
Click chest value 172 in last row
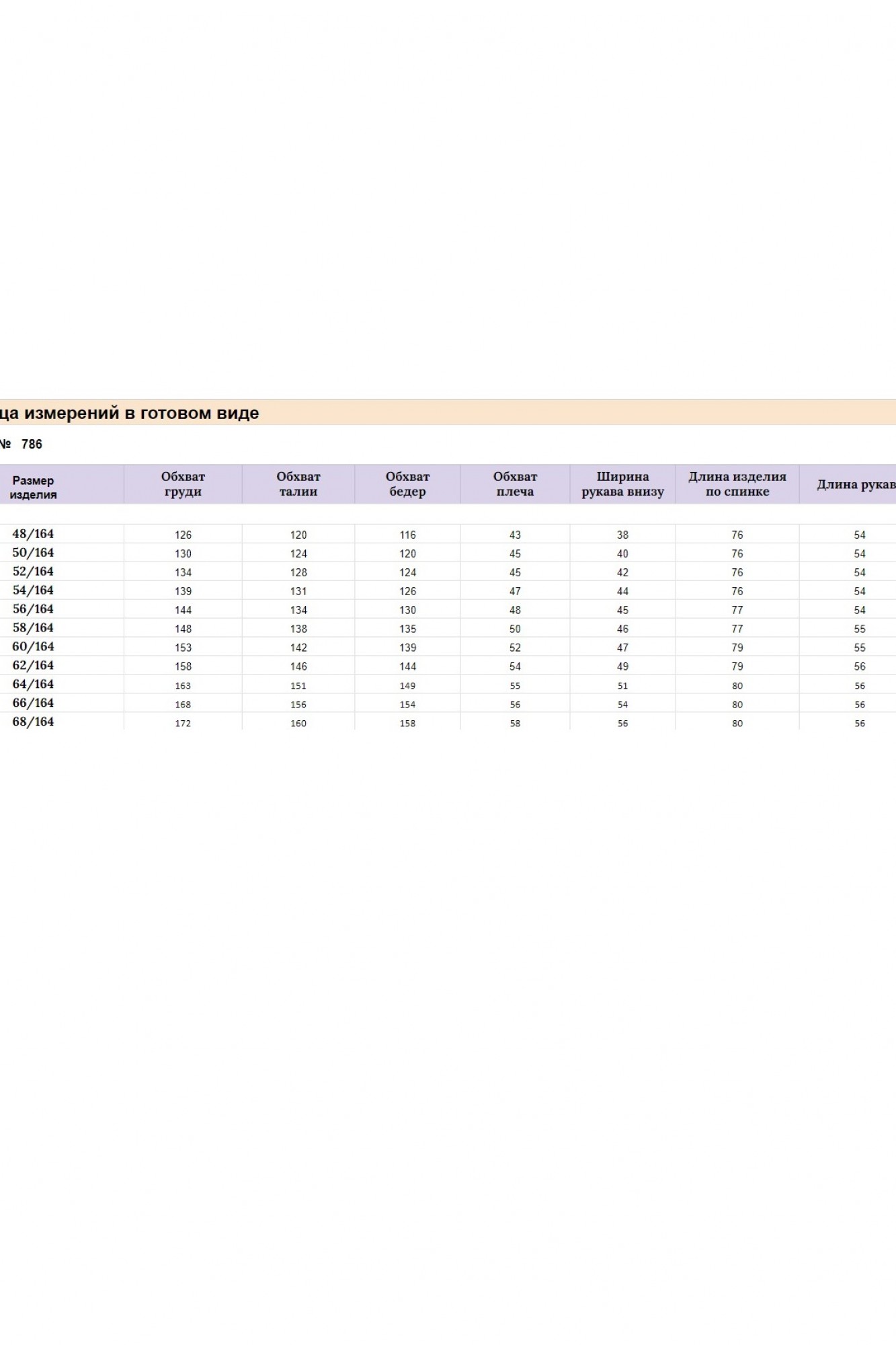[183, 724]
